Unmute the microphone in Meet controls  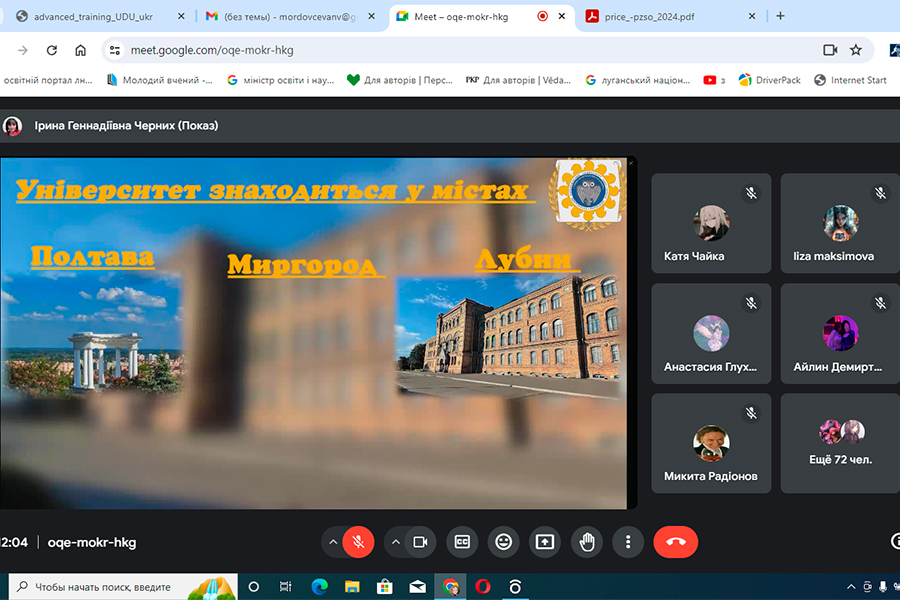(x=358, y=542)
